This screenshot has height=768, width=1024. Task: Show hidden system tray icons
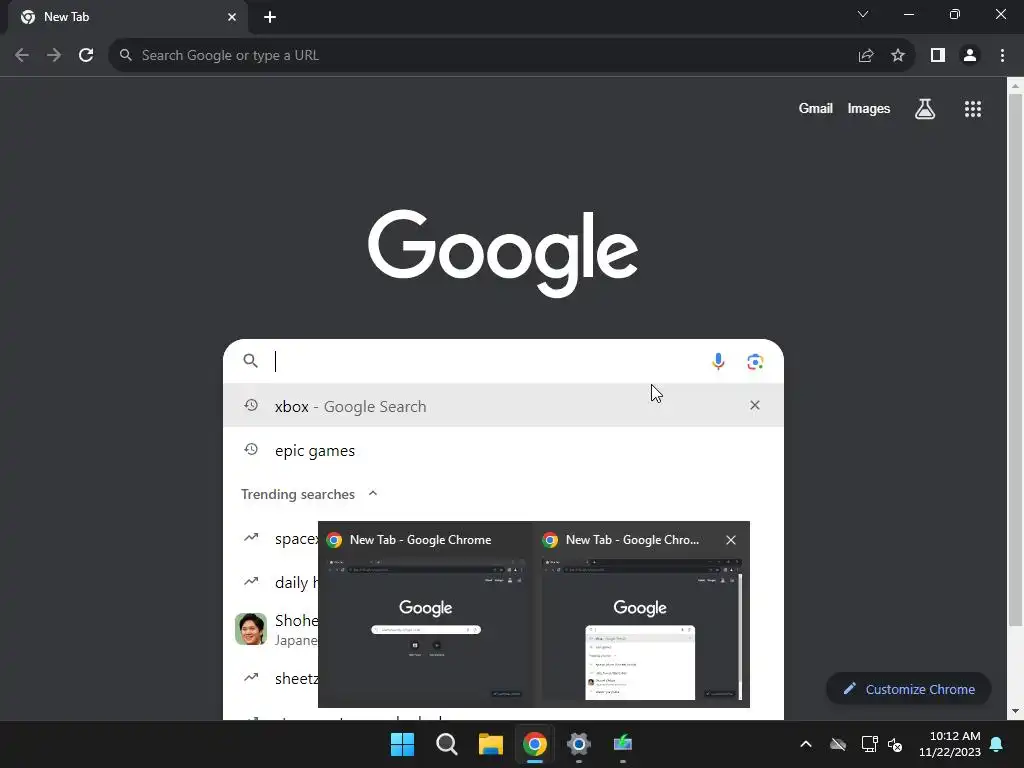pyautogui.click(x=806, y=744)
